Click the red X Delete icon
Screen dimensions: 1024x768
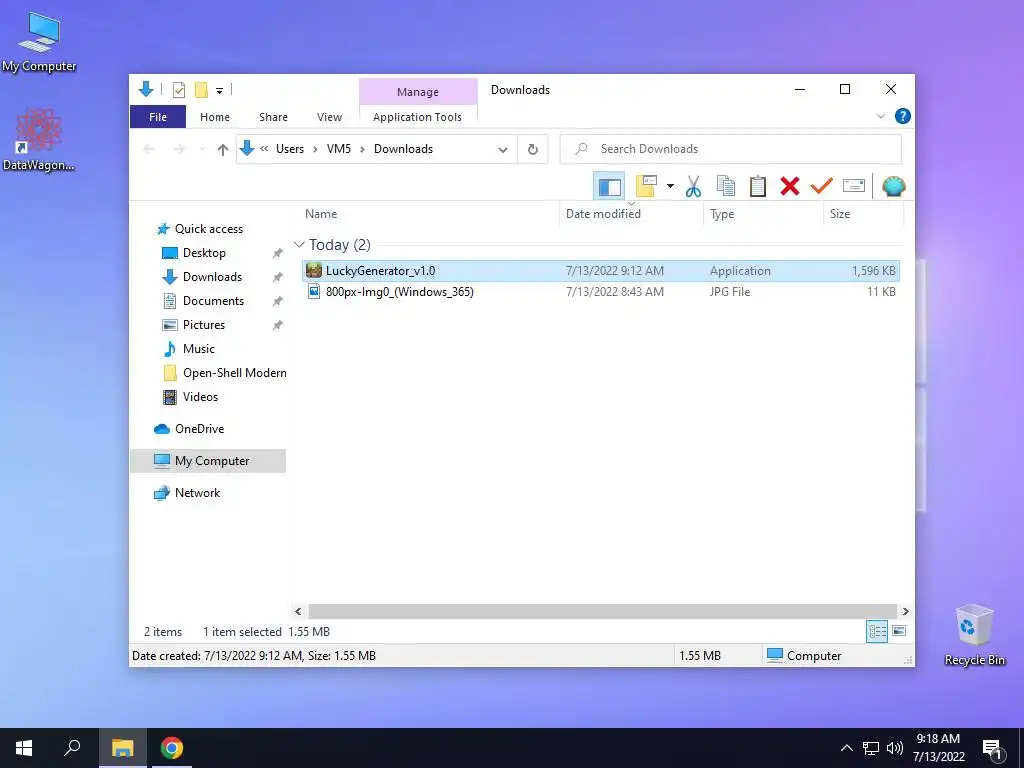[790, 186]
